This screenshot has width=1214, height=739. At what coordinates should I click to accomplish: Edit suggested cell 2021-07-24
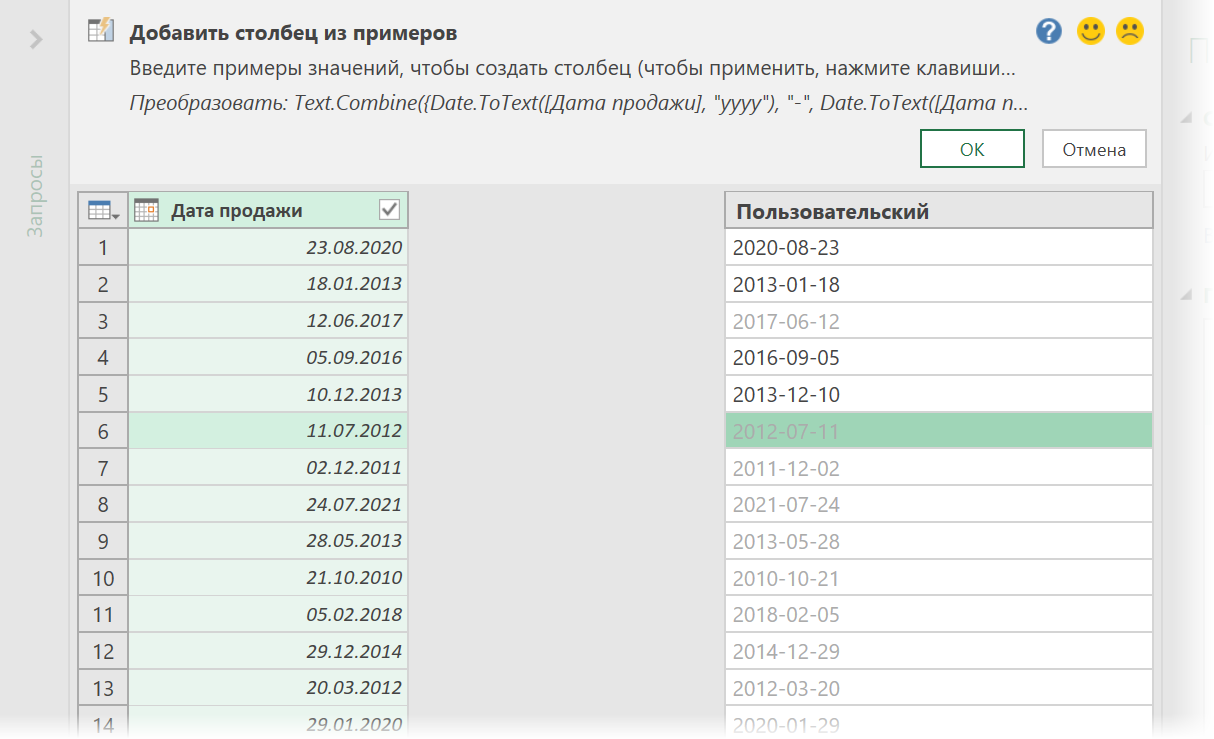click(x=939, y=505)
